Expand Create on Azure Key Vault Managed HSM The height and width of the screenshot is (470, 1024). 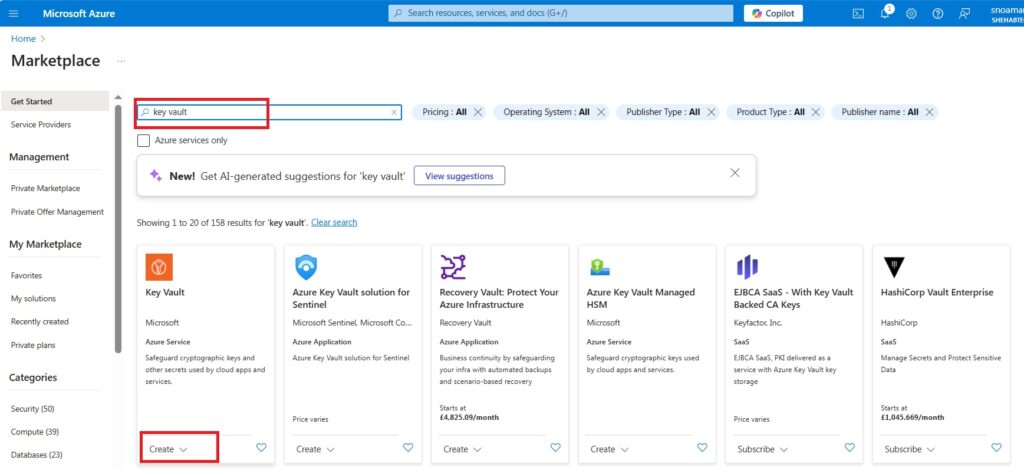pyautogui.click(x=609, y=449)
